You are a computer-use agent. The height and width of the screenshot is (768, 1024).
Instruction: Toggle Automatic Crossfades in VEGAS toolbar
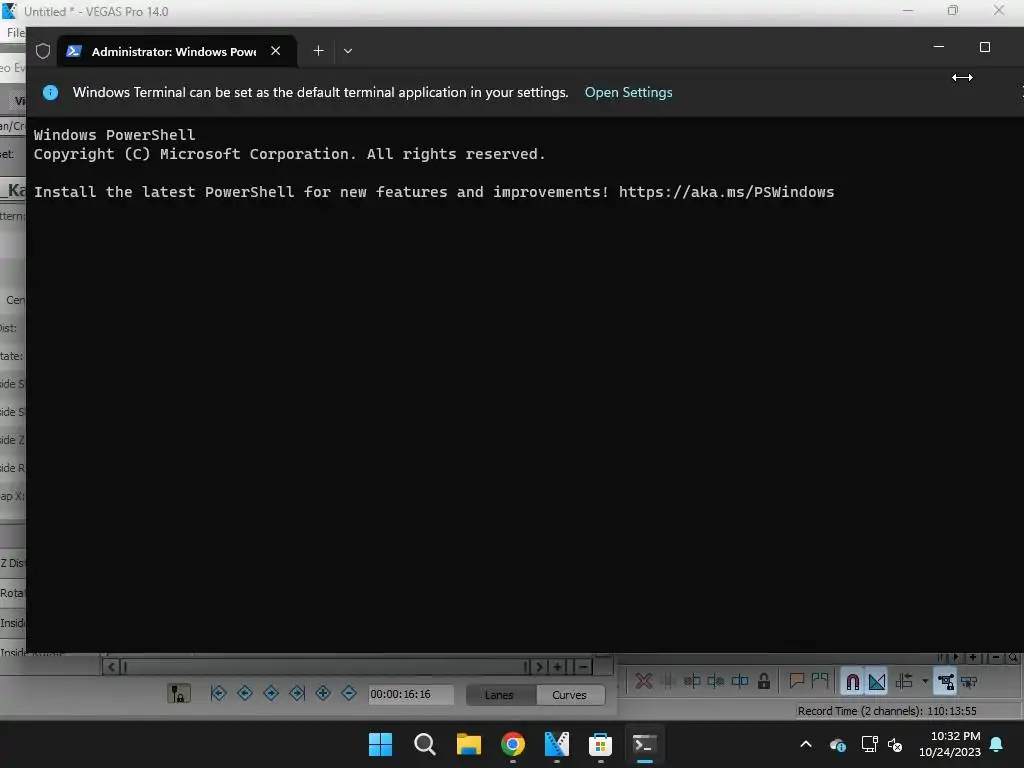click(x=877, y=682)
